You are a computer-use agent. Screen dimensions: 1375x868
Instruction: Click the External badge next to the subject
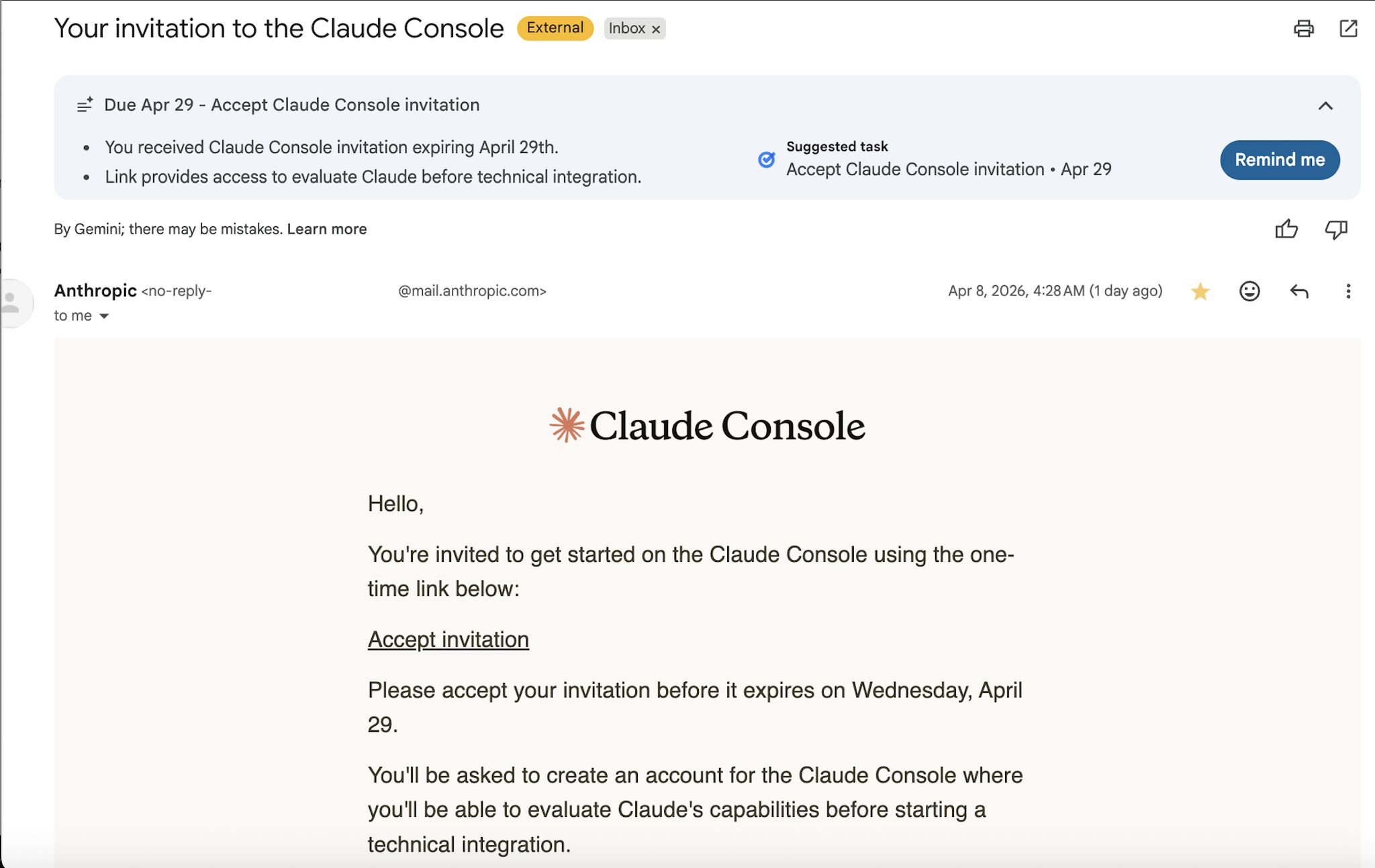(554, 28)
